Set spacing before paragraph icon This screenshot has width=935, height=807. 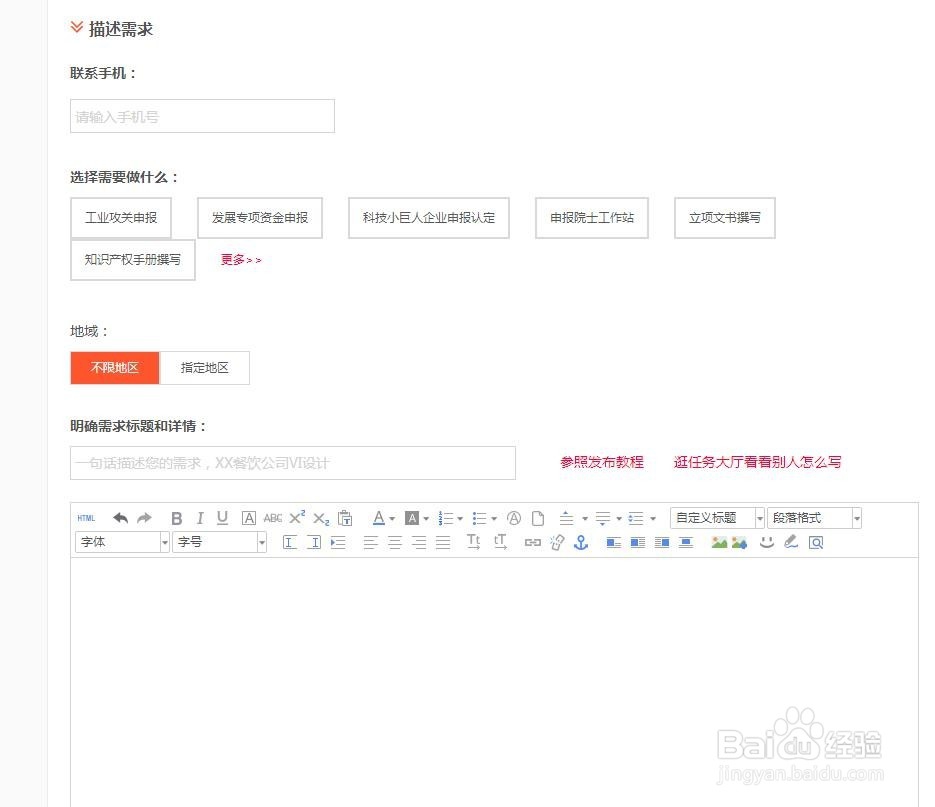point(566,518)
